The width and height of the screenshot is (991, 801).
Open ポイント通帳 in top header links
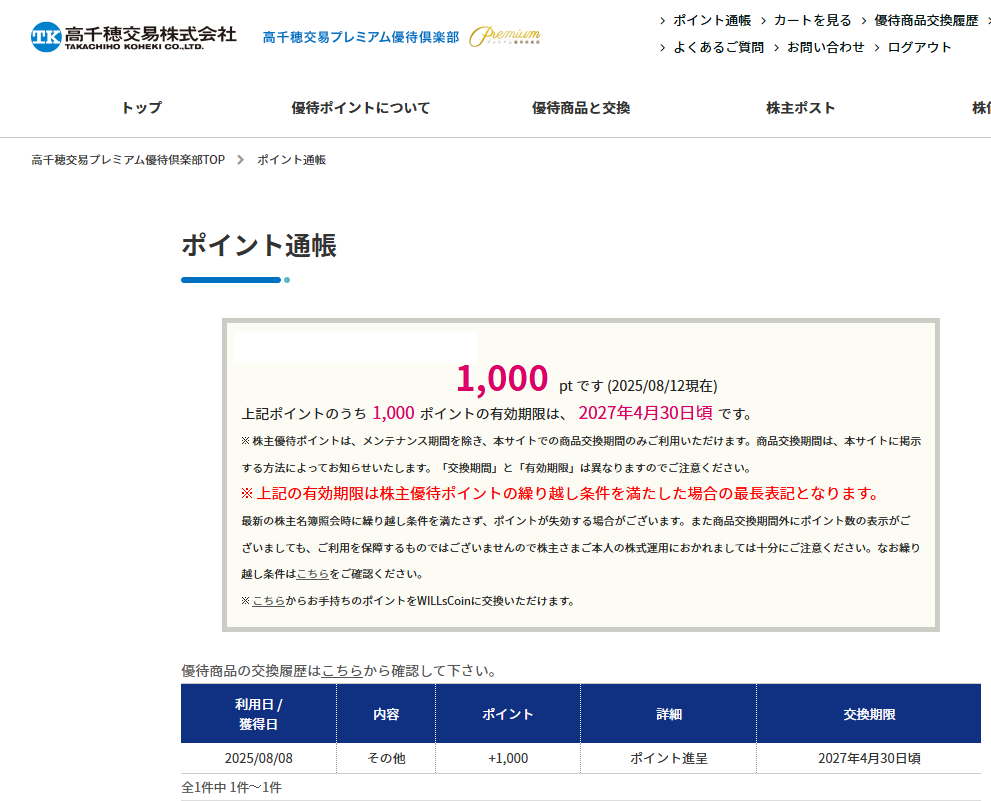pyautogui.click(x=711, y=20)
